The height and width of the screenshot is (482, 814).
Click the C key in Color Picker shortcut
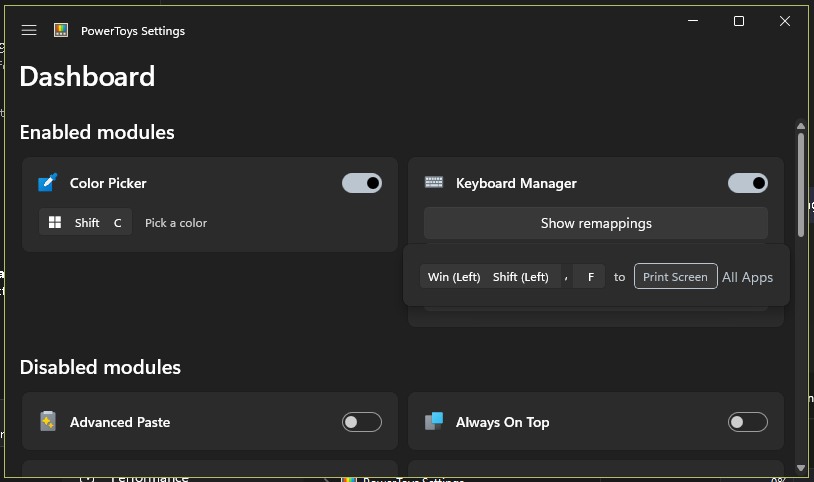pos(118,223)
